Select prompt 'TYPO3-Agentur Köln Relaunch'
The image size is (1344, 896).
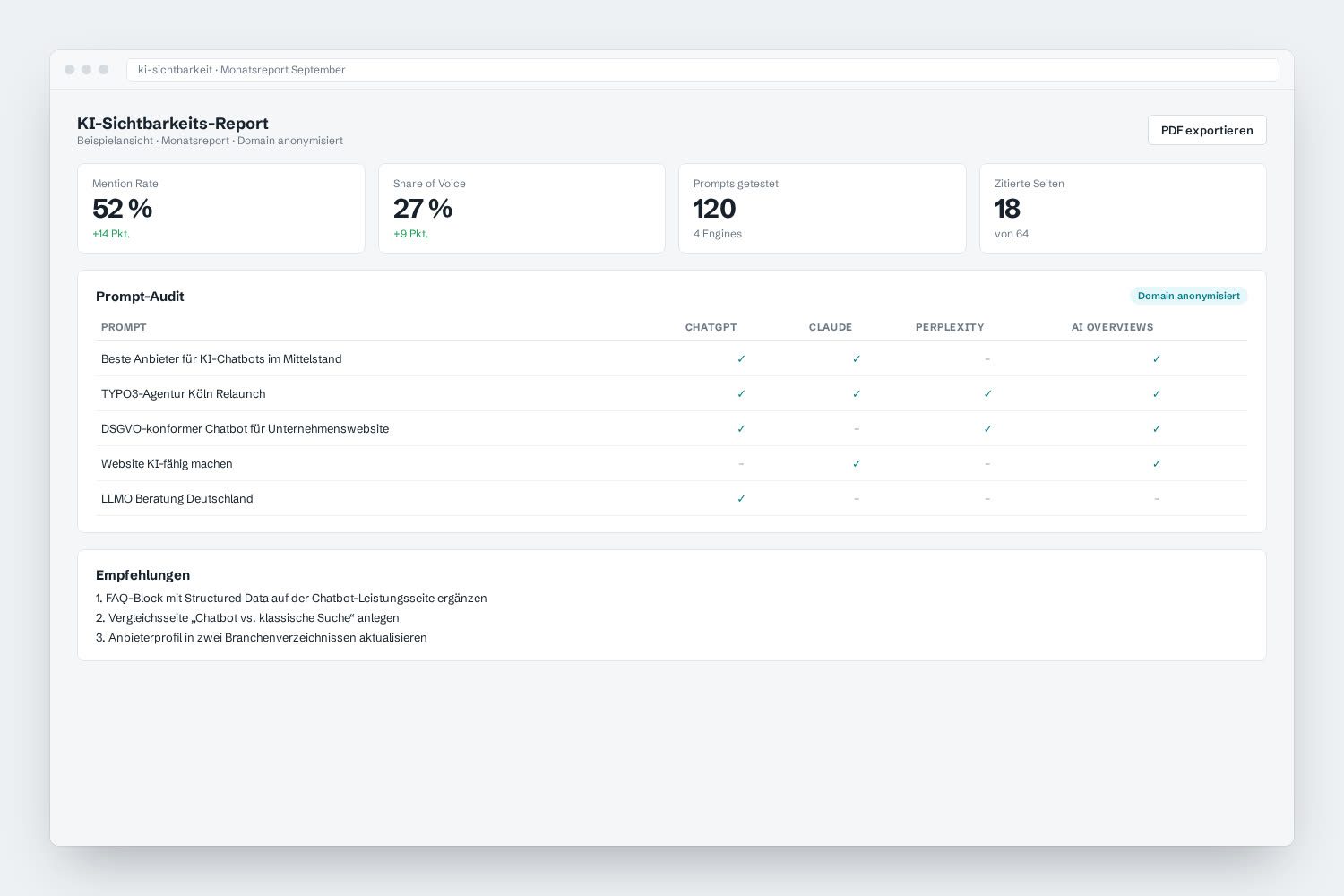coord(184,393)
